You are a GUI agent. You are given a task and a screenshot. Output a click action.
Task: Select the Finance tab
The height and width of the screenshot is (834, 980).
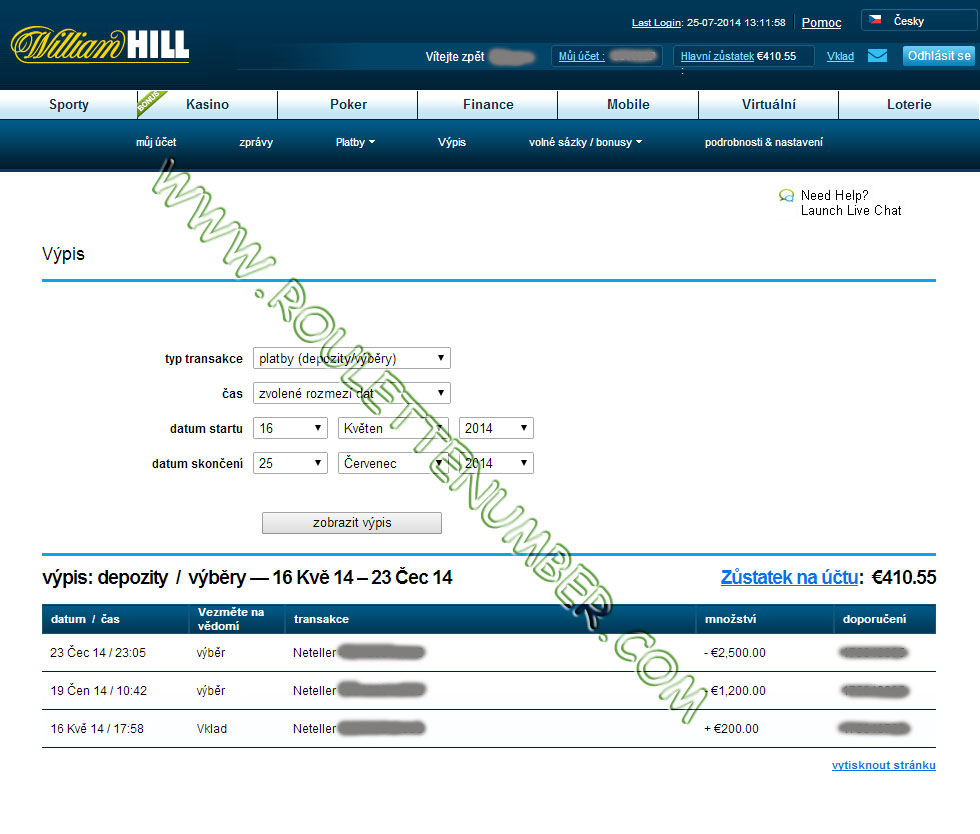click(488, 104)
